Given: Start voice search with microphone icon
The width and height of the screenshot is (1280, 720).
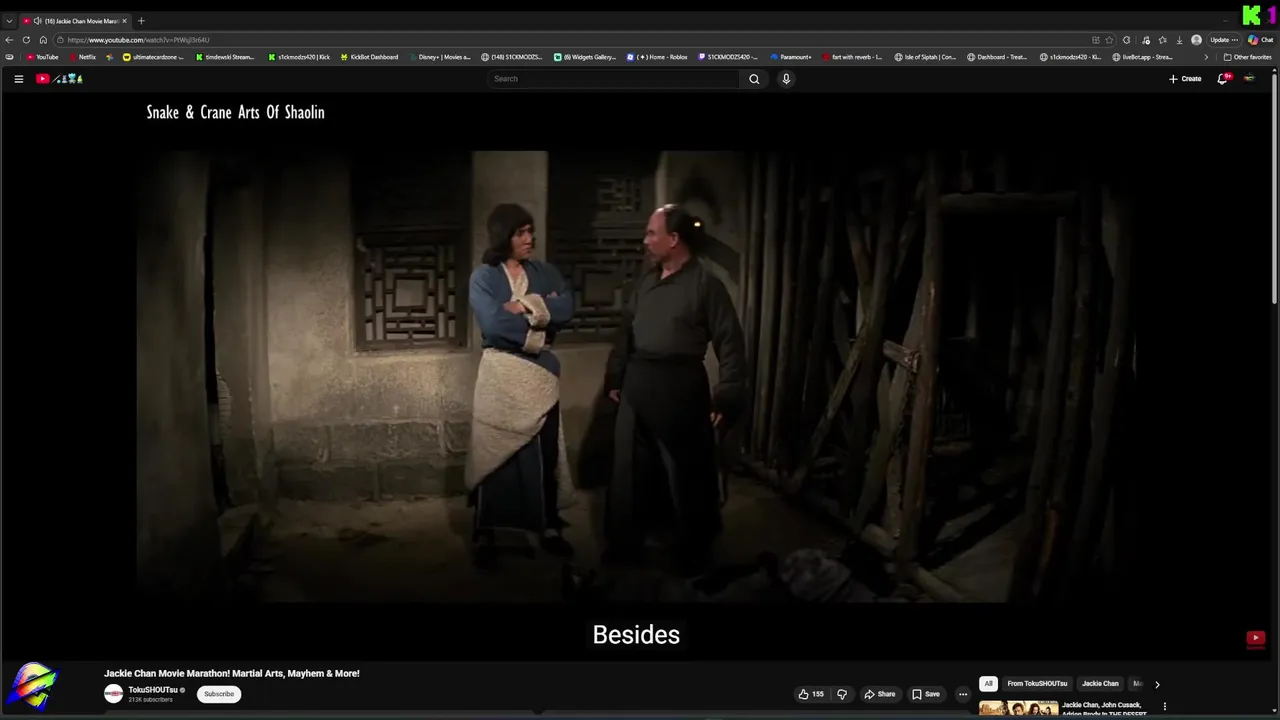Looking at the screenshot, I should coord(786,79).
